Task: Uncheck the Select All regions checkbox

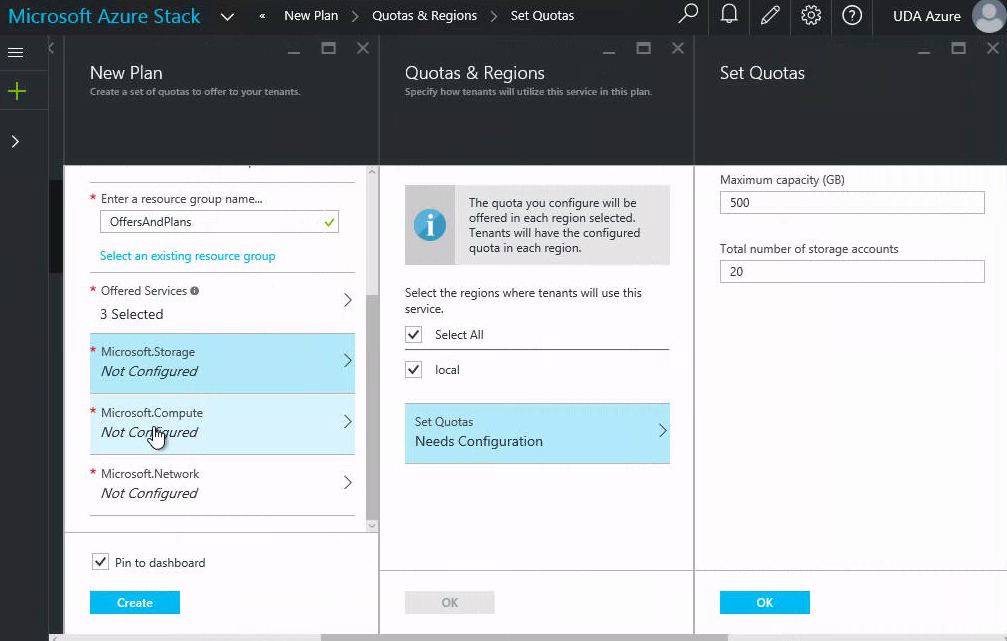Action: (414, 335)
